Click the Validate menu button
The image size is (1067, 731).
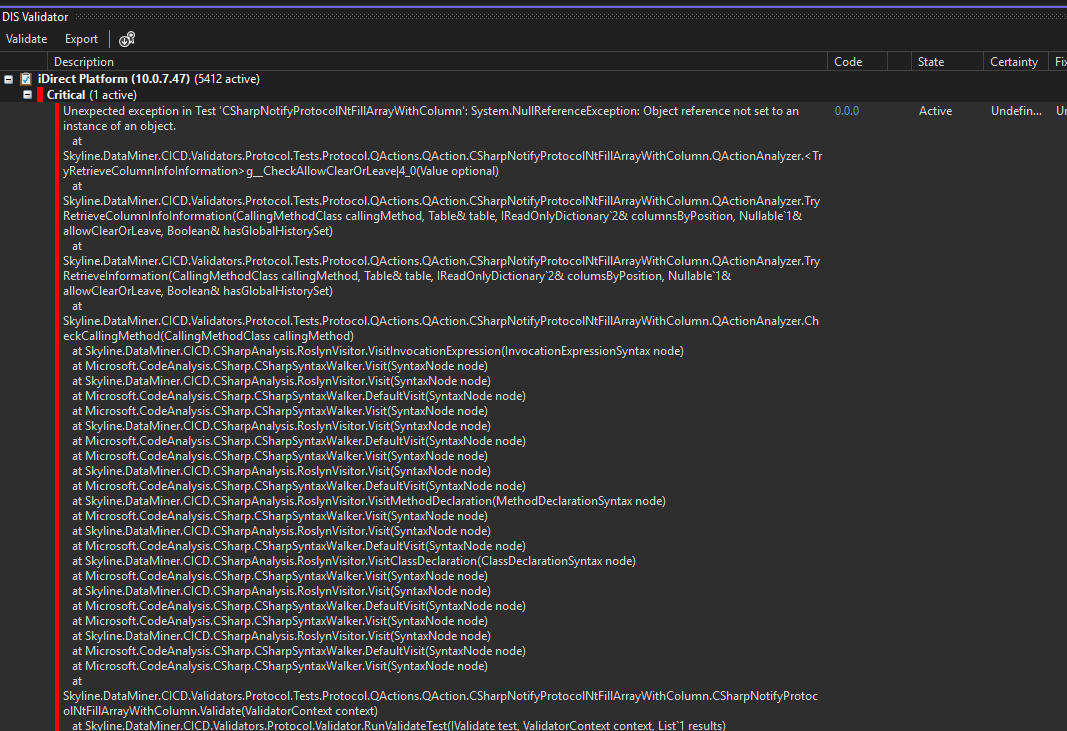pos(27,39)
